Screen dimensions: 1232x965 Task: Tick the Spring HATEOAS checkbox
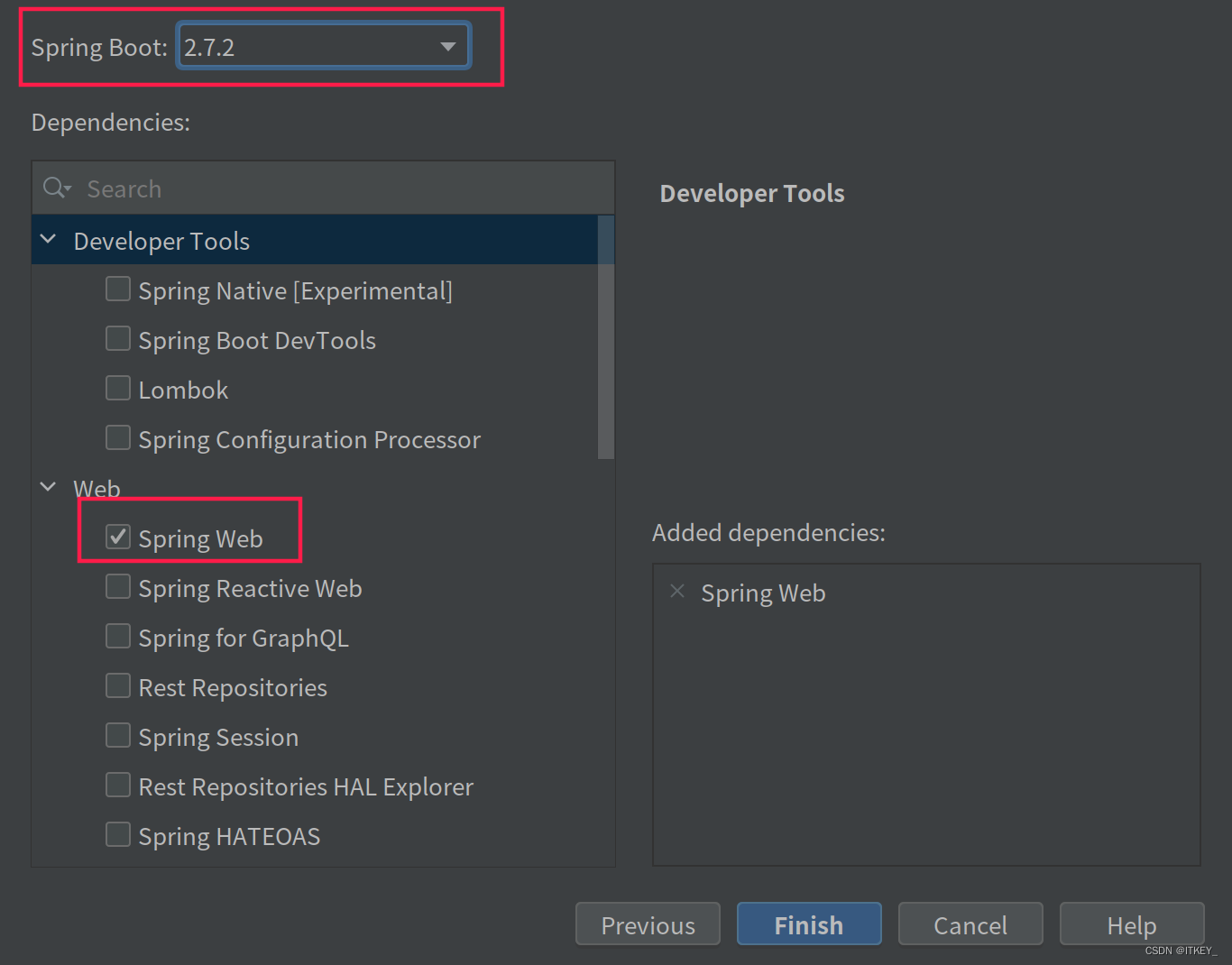(118, 835)
